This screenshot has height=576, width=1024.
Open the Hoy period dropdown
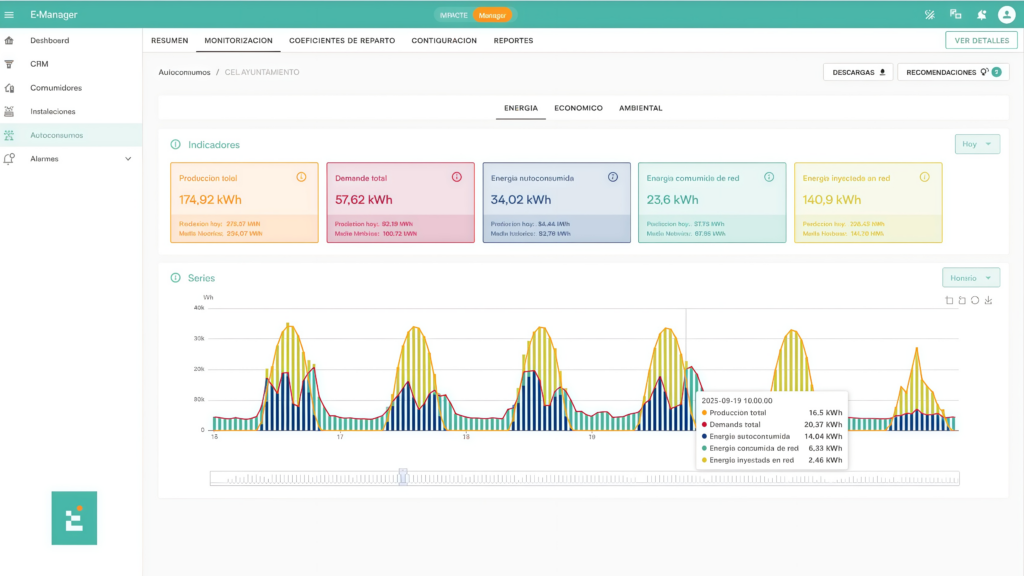(x=976, y=144)
